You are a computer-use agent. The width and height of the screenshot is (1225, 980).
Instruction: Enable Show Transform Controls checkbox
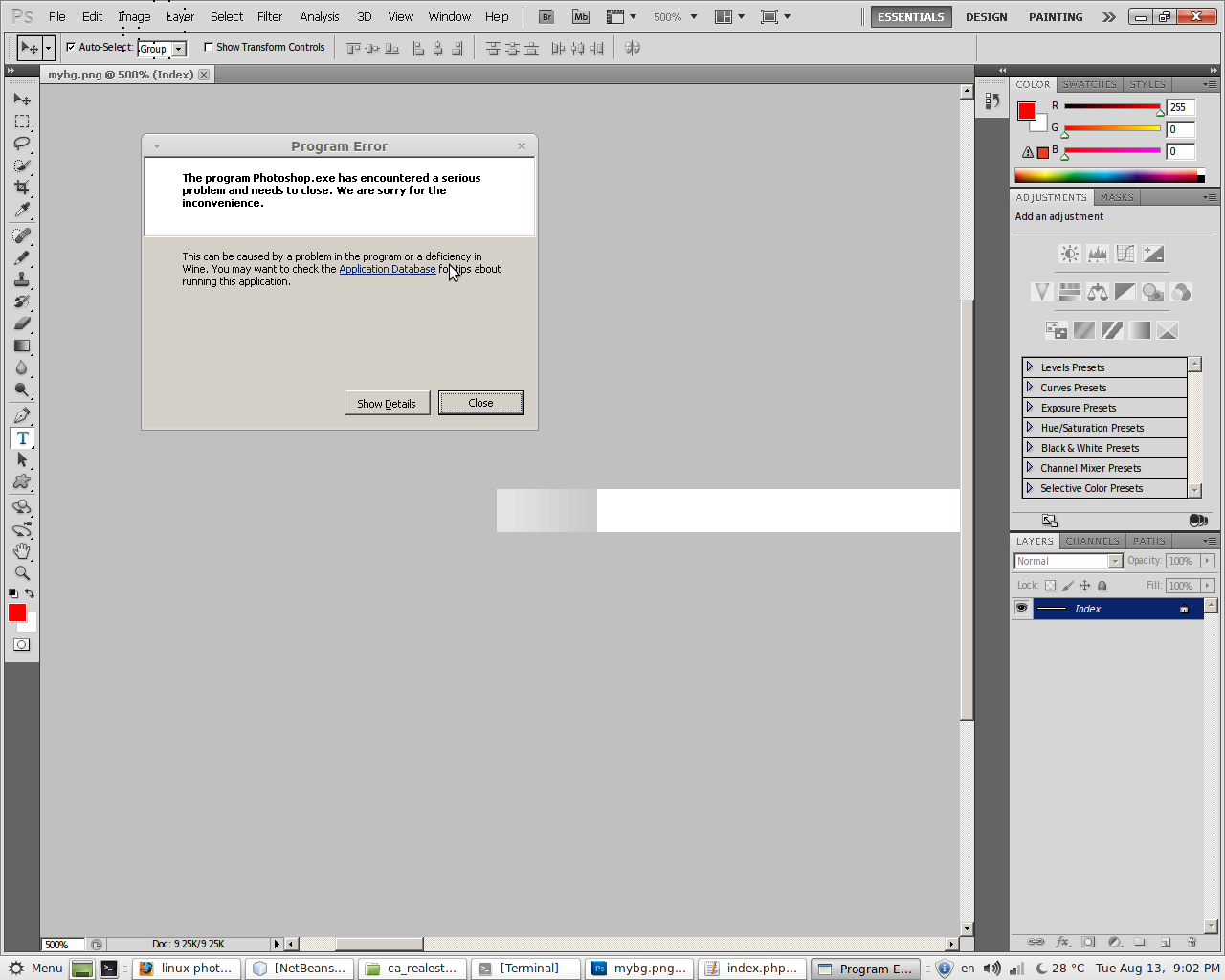point(209,47)
